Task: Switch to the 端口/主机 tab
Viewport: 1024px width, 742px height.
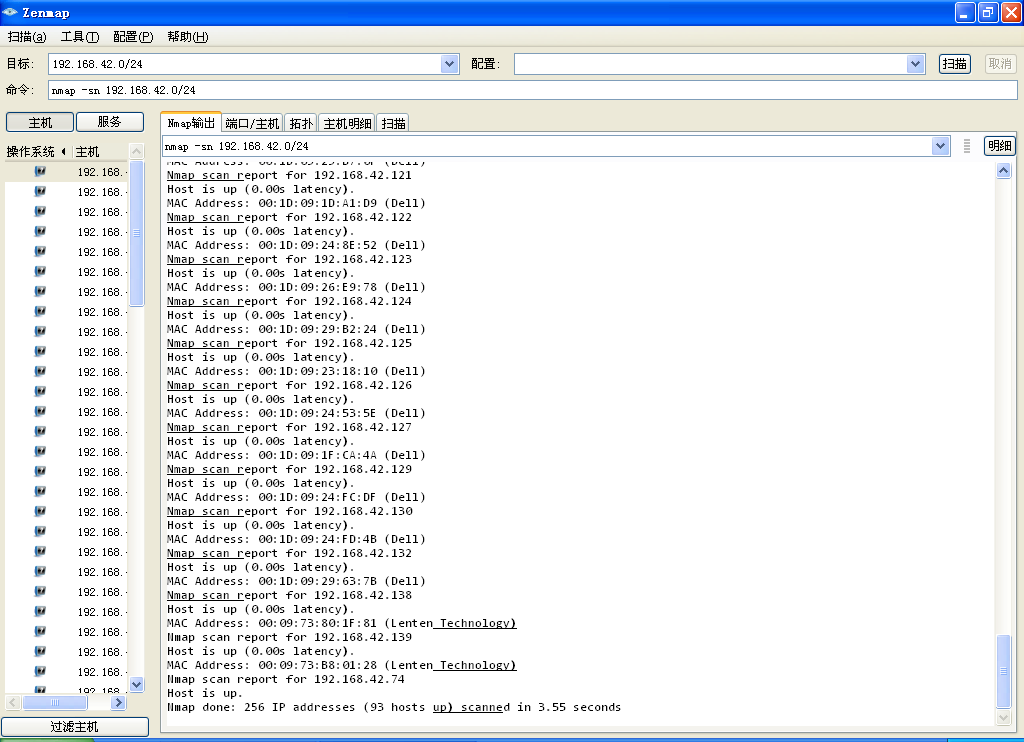Action: click(x=252, y=123)
